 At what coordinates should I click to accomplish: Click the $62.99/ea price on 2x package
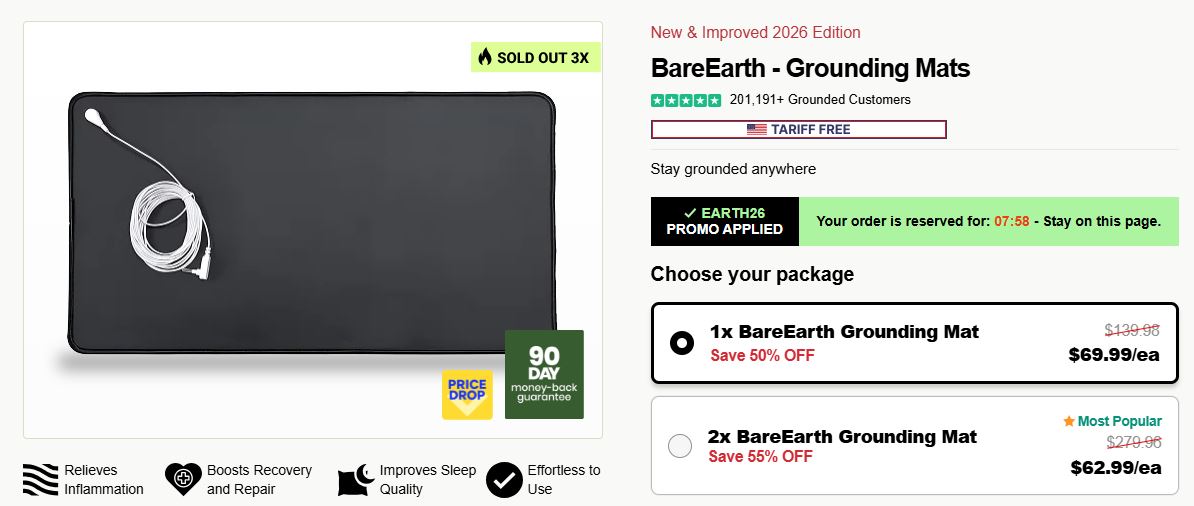point(1115,467)
